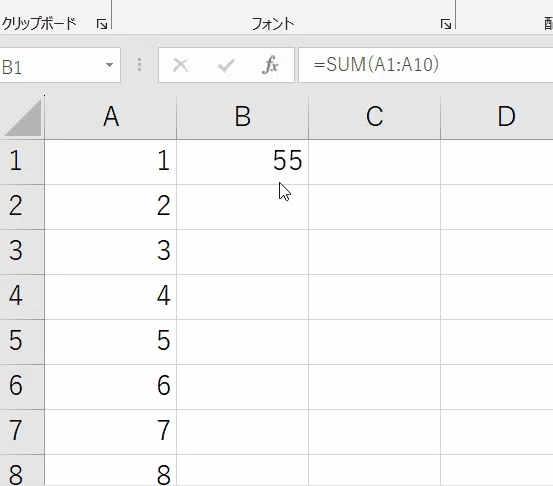
Task: Select row 4 header
Action: pyautogui.click(x=22, y=297)
